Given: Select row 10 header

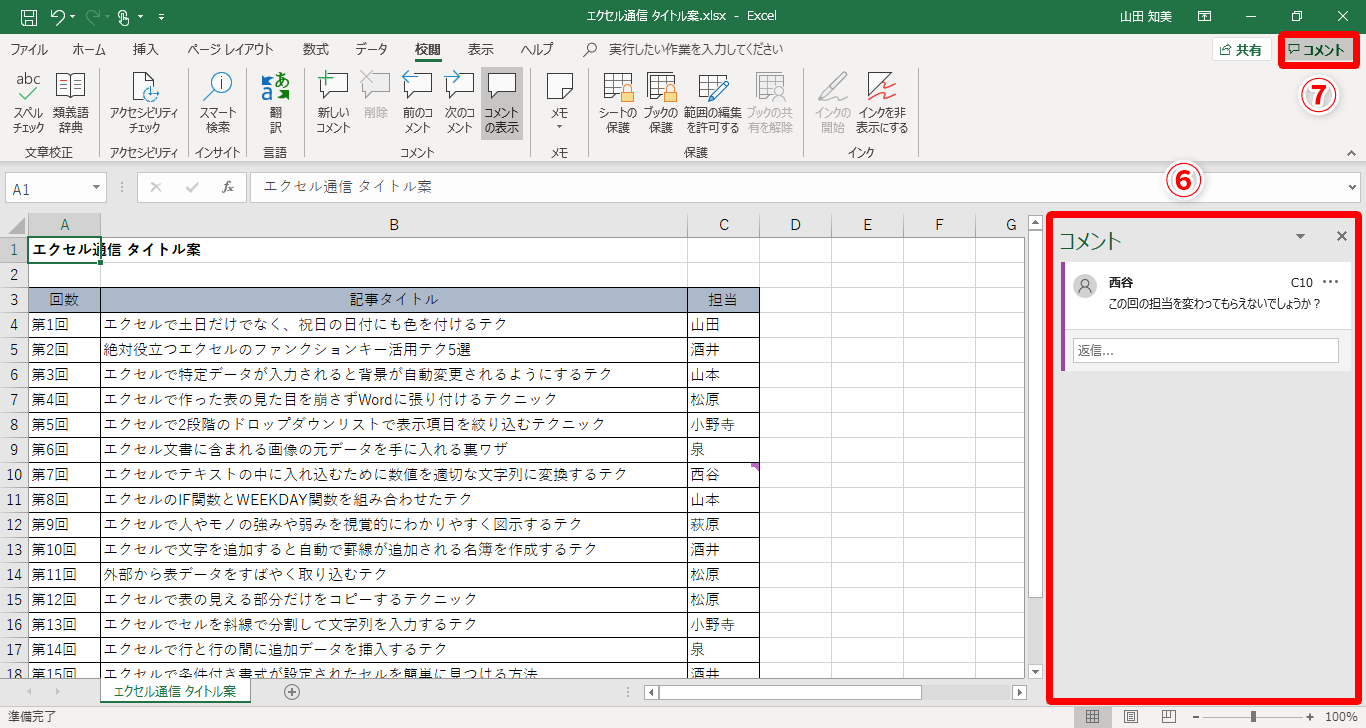Looking at the screenshot, I should click(14, 474).
